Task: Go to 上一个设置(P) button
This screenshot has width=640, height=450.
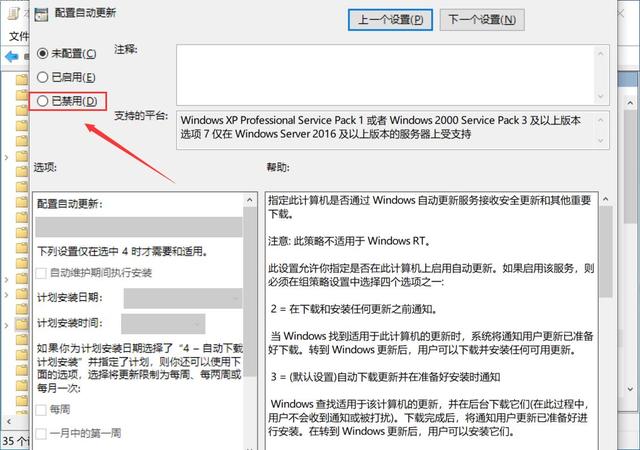Action: [390, 20]
